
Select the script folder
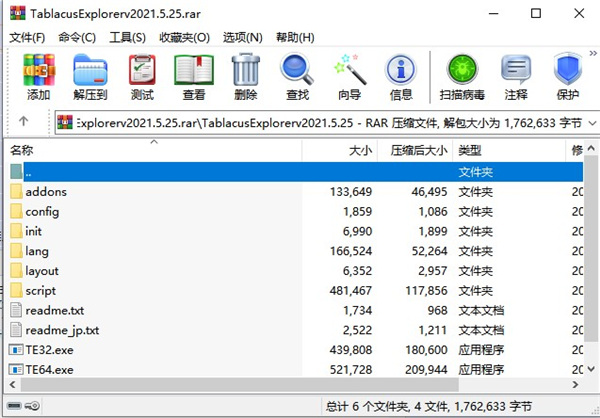click(295, 291)
